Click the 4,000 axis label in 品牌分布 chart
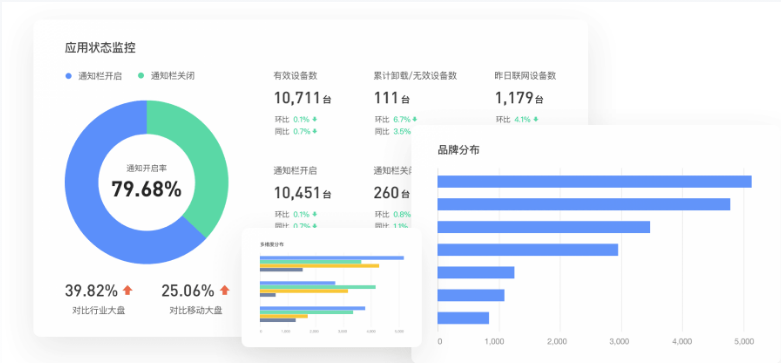 [682, 342]
